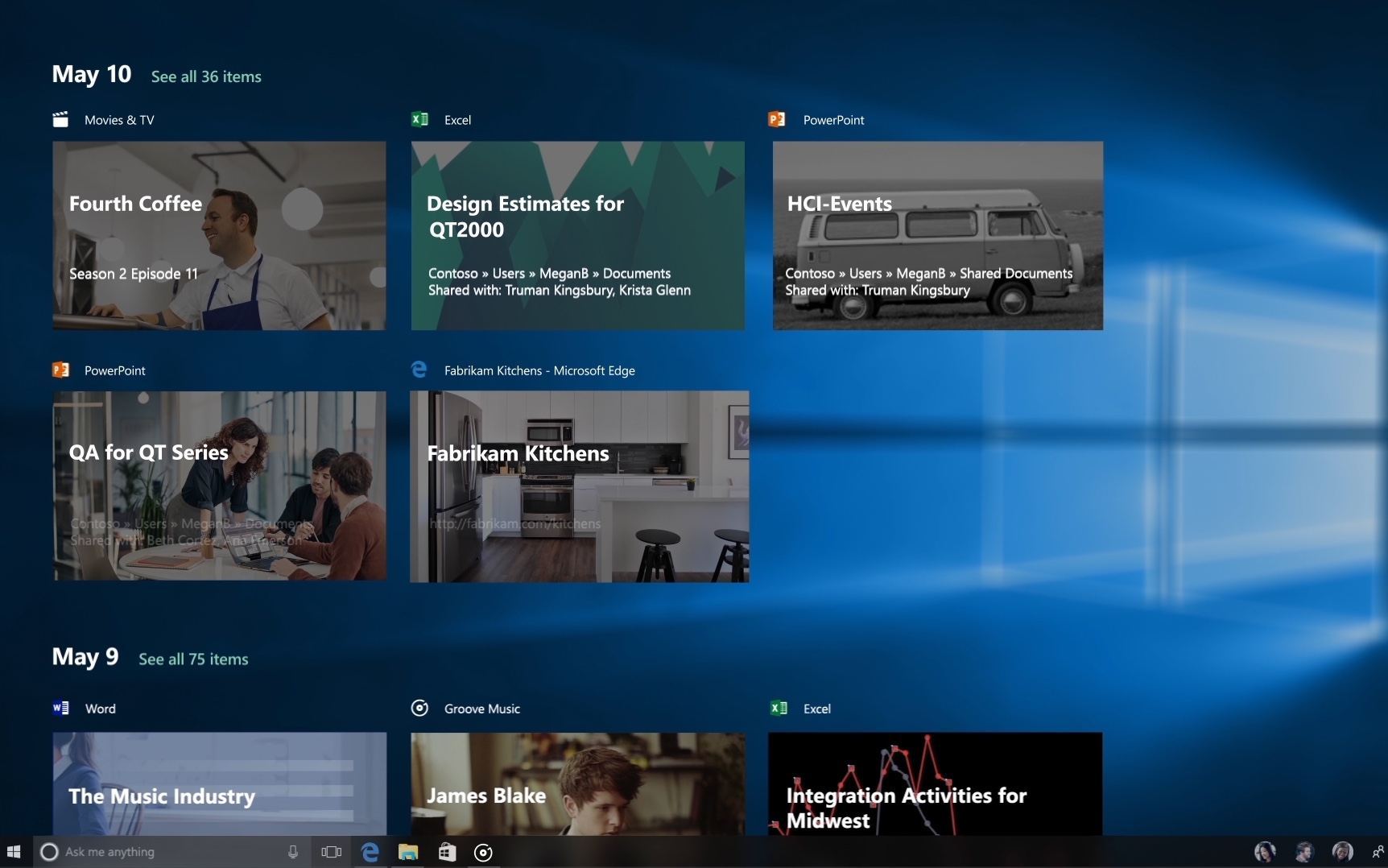
Task: Click the May 9 date heading
Action: 85,657
